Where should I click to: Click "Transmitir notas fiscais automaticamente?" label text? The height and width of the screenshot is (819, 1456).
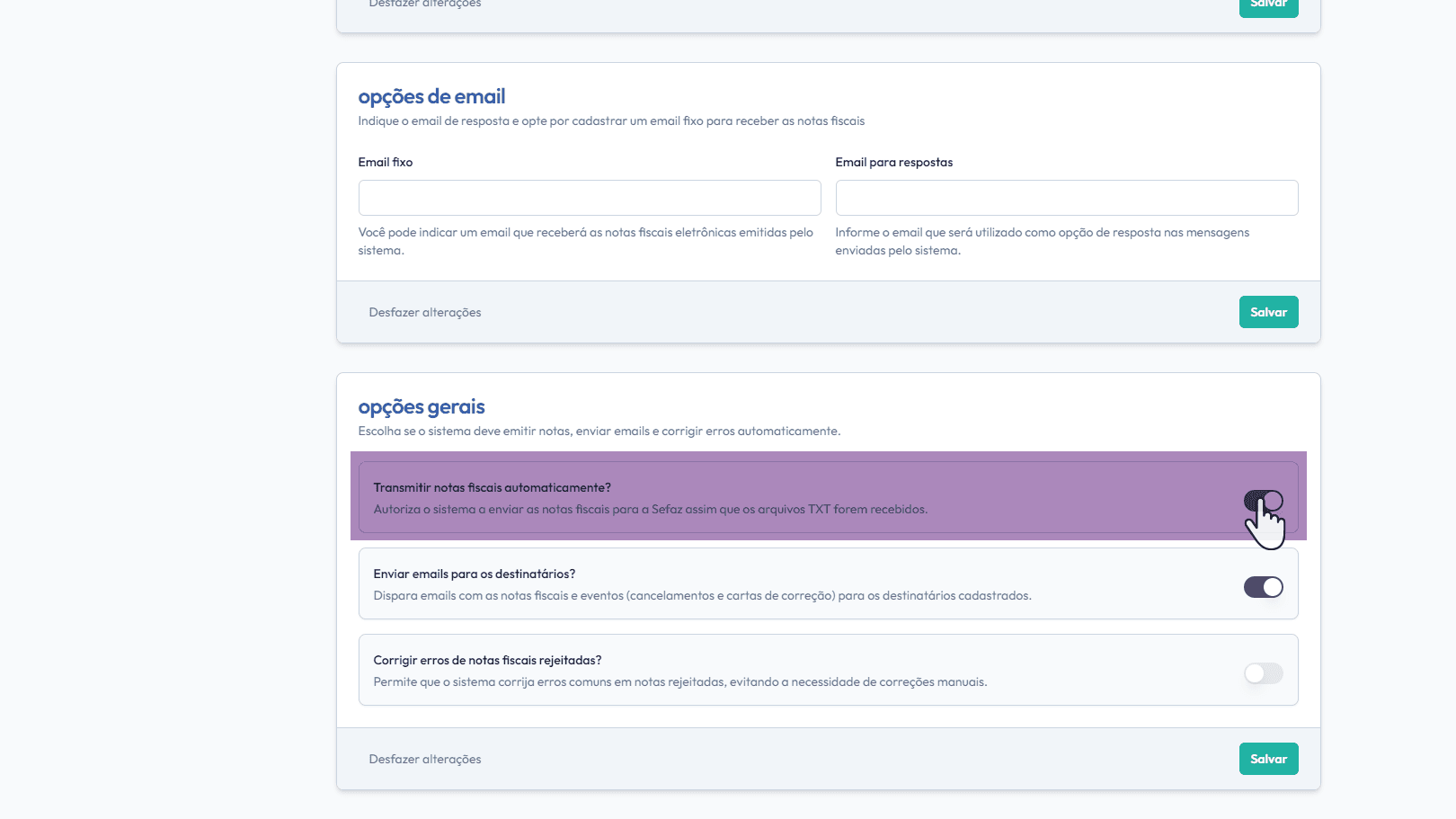click(x=492, y=487)
